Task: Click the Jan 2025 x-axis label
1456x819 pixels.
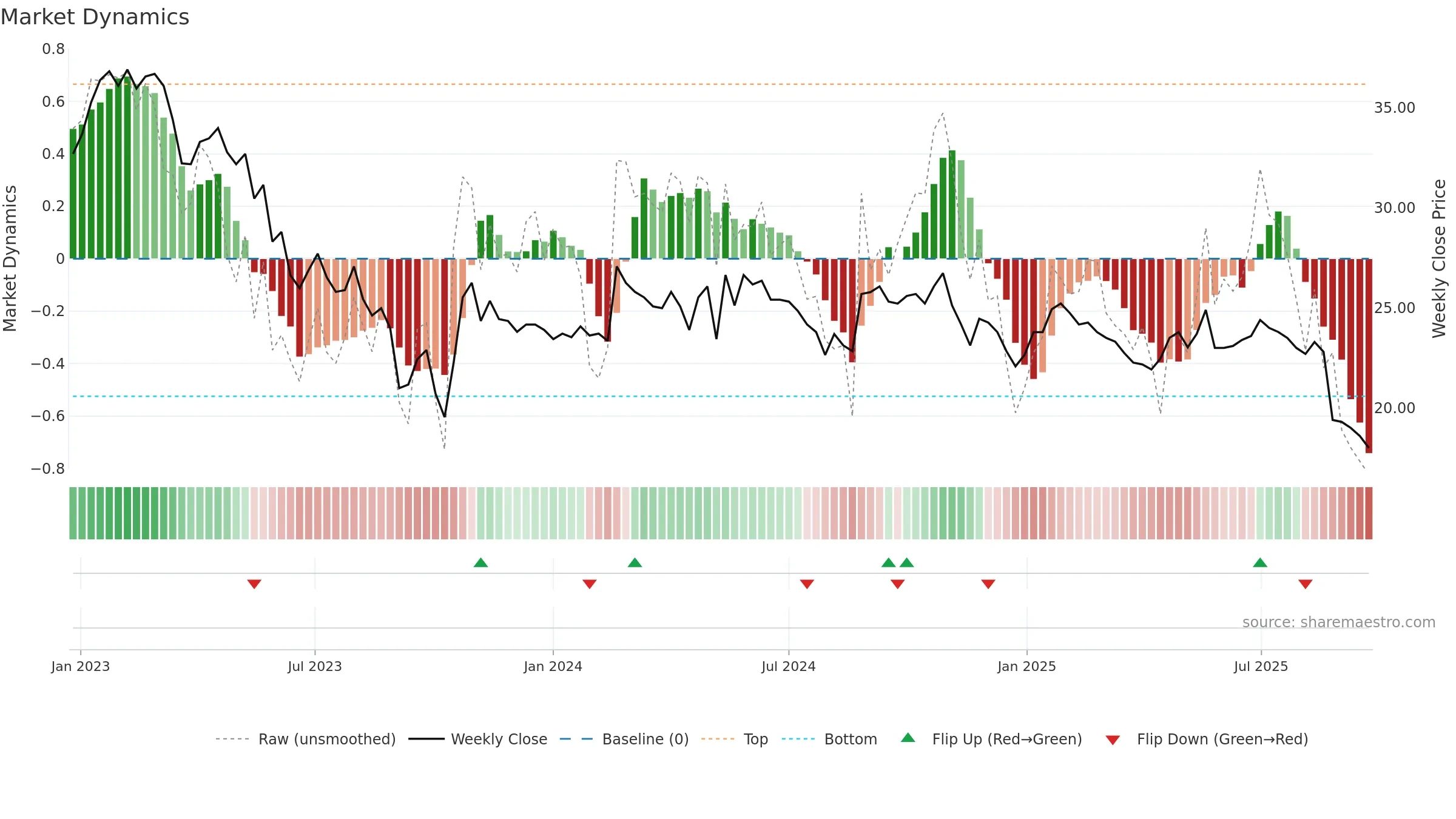Action: (1027, 666)
